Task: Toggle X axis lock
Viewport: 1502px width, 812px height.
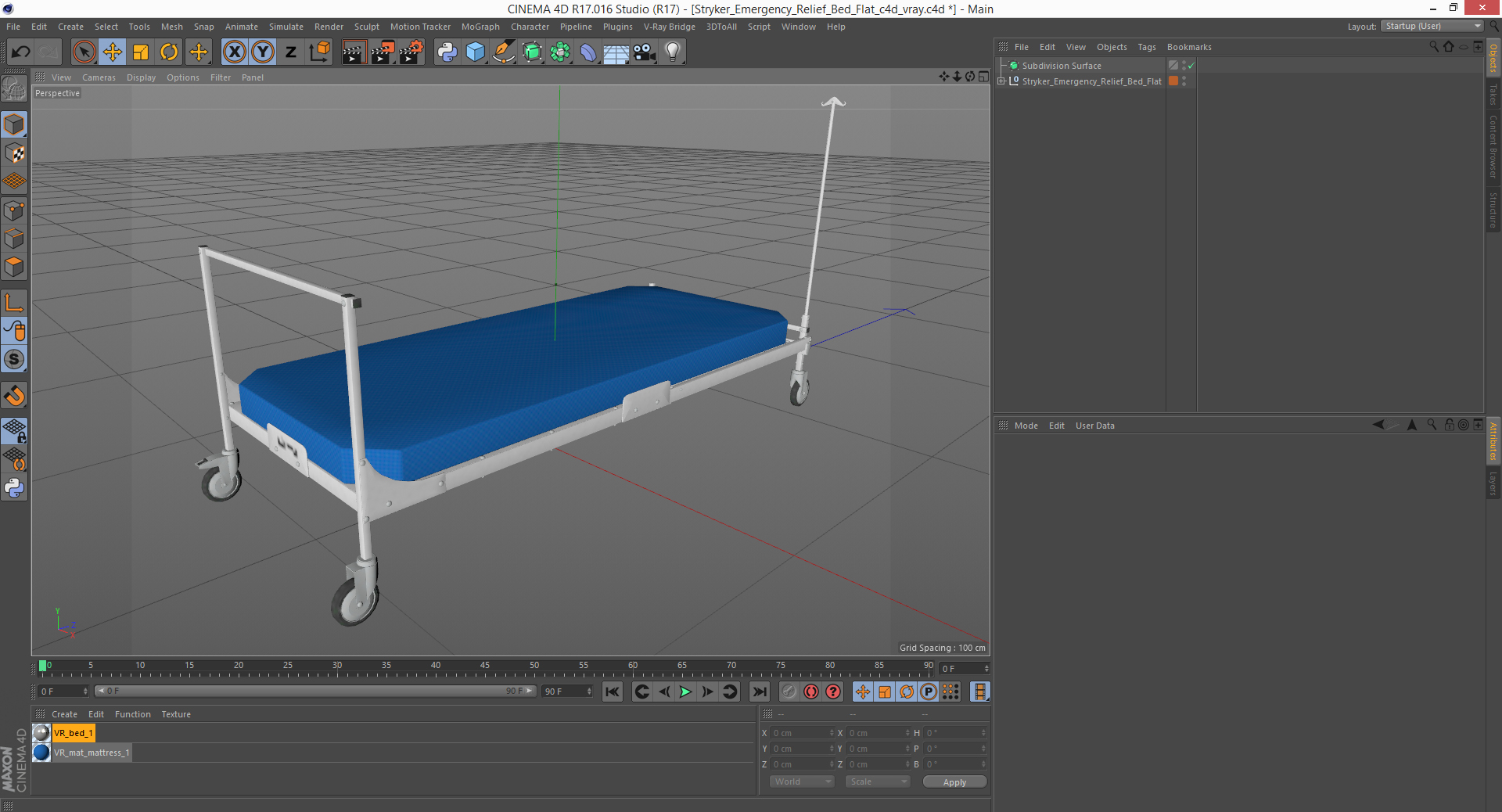Action: coord(234,52)
